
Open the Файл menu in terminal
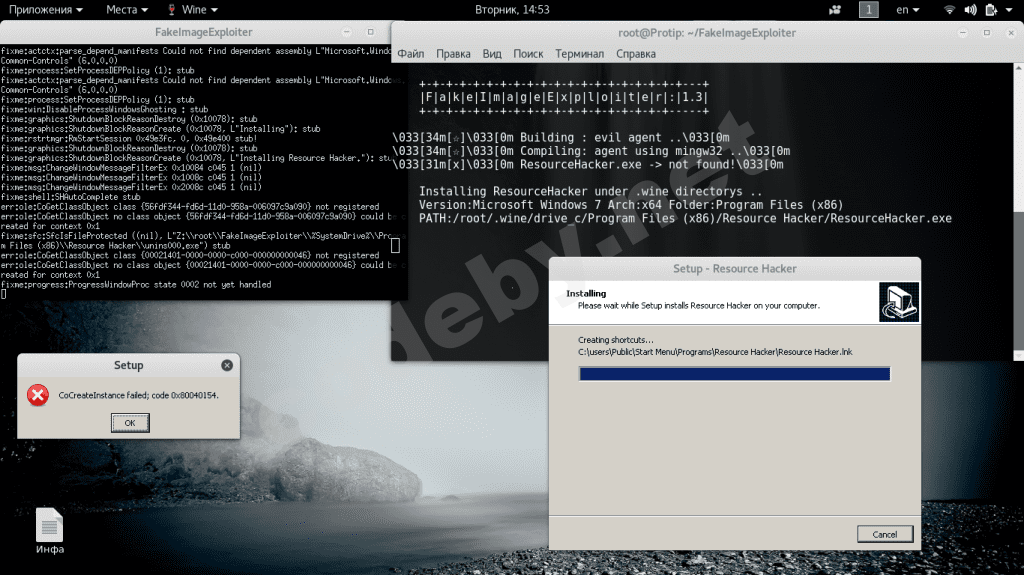pyautogui.click(x=410, y=53)
